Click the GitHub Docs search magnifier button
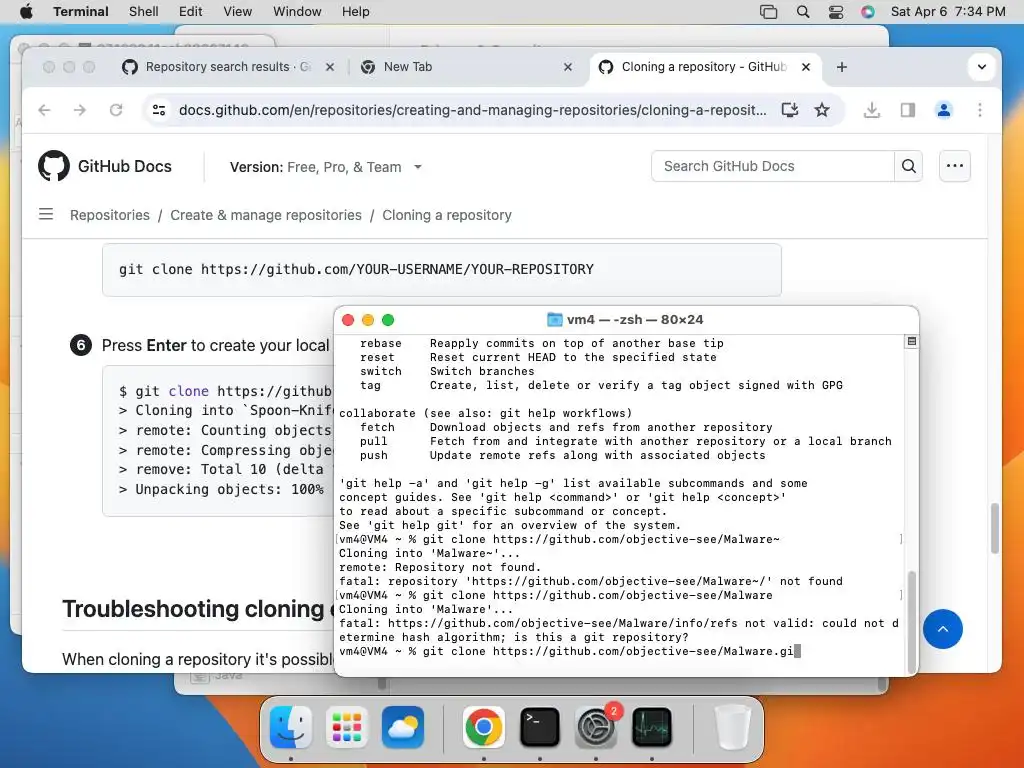Image resolution: width=1024 pixels, height=768 pixels. pyautogui.click(x=908, y=166)
